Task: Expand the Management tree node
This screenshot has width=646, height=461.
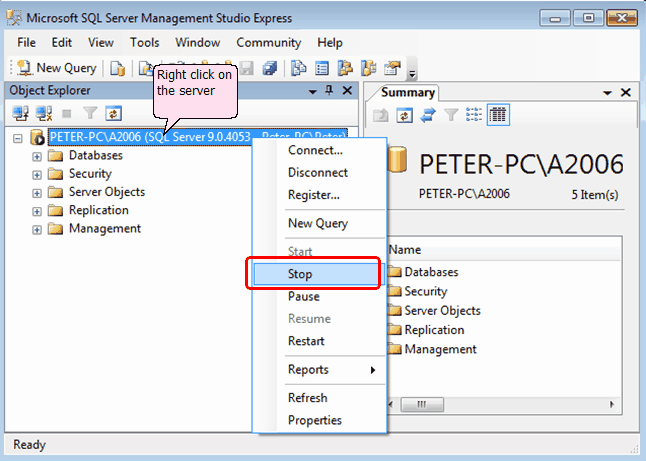Action: [x=37, y=230]
